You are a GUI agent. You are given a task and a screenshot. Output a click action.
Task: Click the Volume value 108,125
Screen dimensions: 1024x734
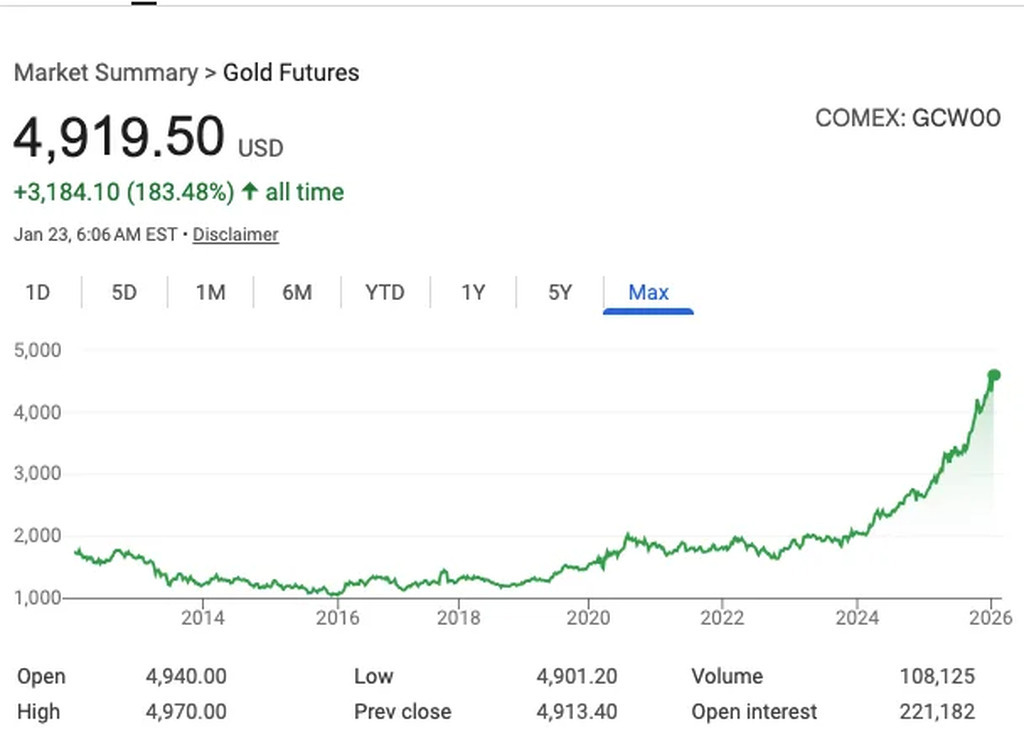click(937, 677)
